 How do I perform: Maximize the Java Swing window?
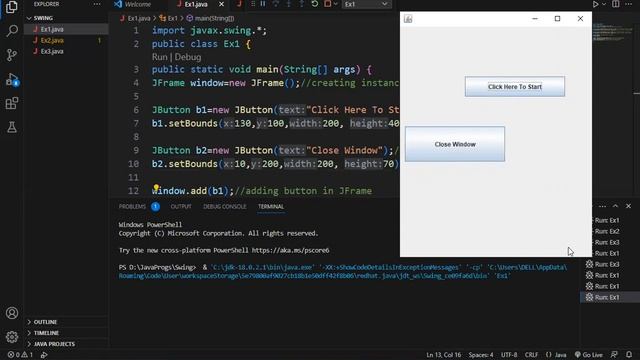(558, 19)
